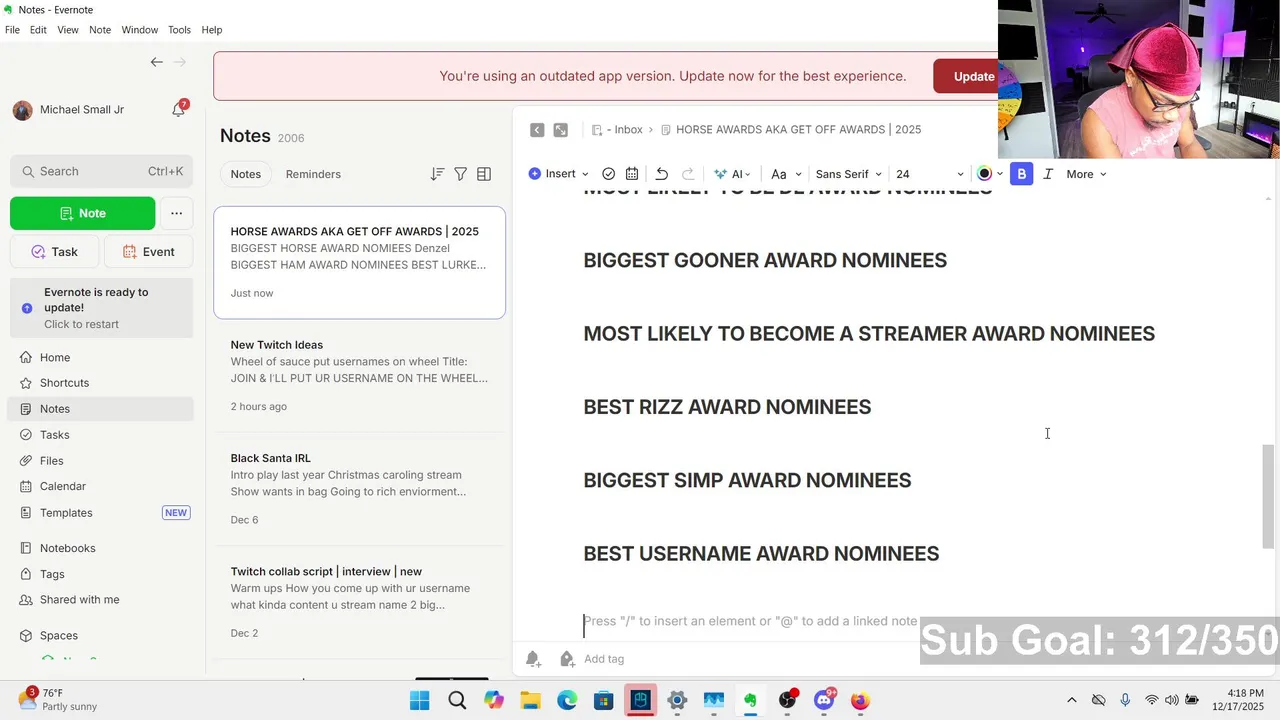Screen dimensions: 1280x720
Task: Open the Twitch collab script note
Action: (359, 602)
